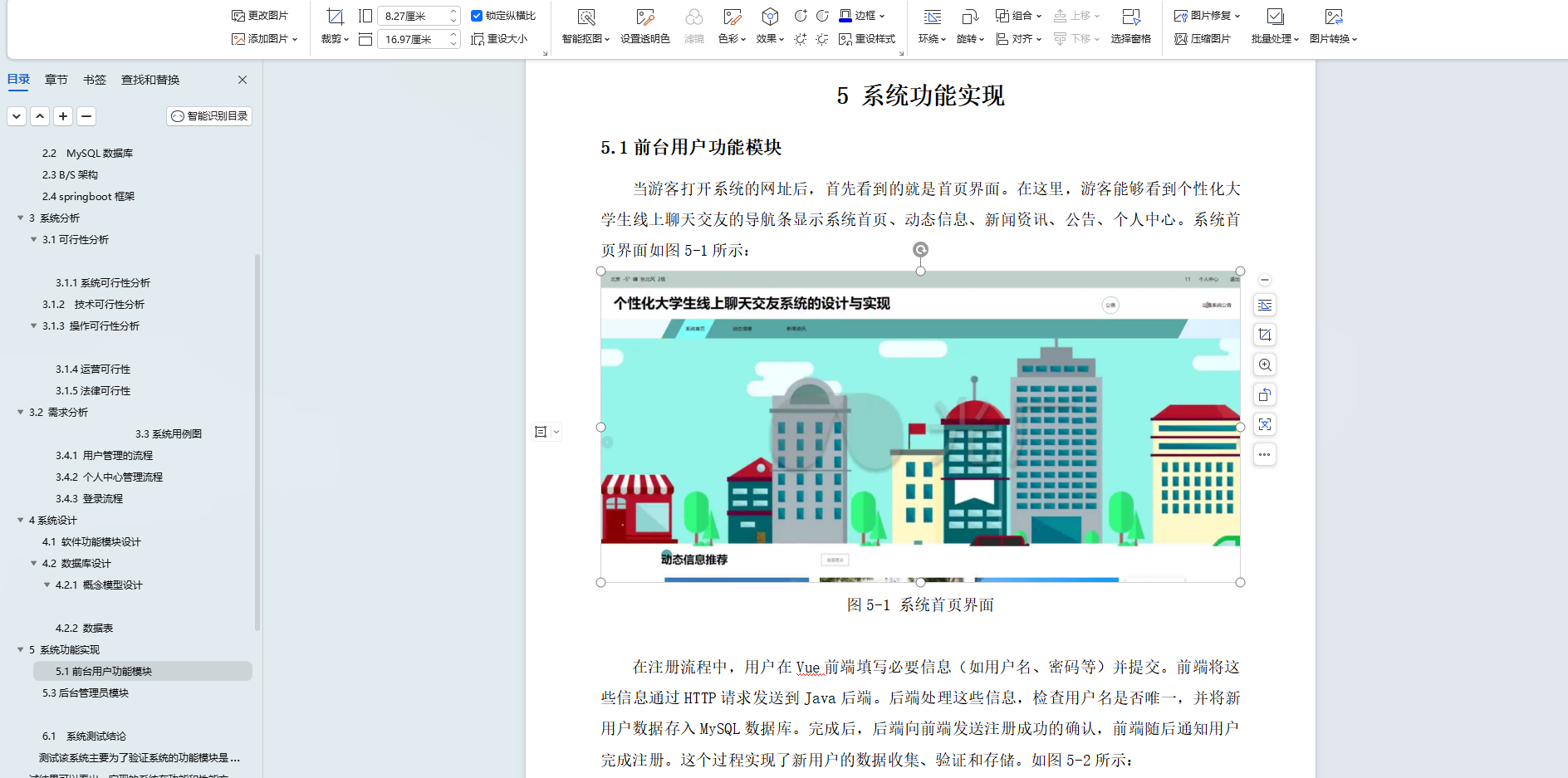Increase brightness with the 增加亮度 icon
Image resolution: width=1568 pixels, height=778 pixels.
tap(800, 38)
